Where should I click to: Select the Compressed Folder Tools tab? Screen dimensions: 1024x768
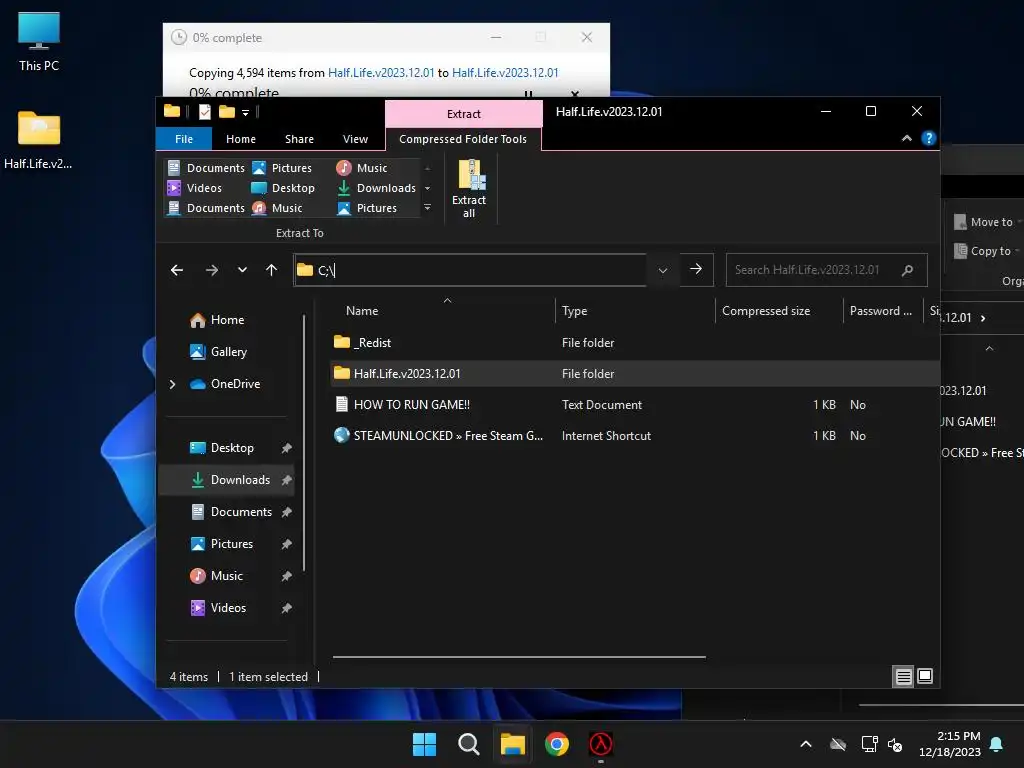[463, 139]
